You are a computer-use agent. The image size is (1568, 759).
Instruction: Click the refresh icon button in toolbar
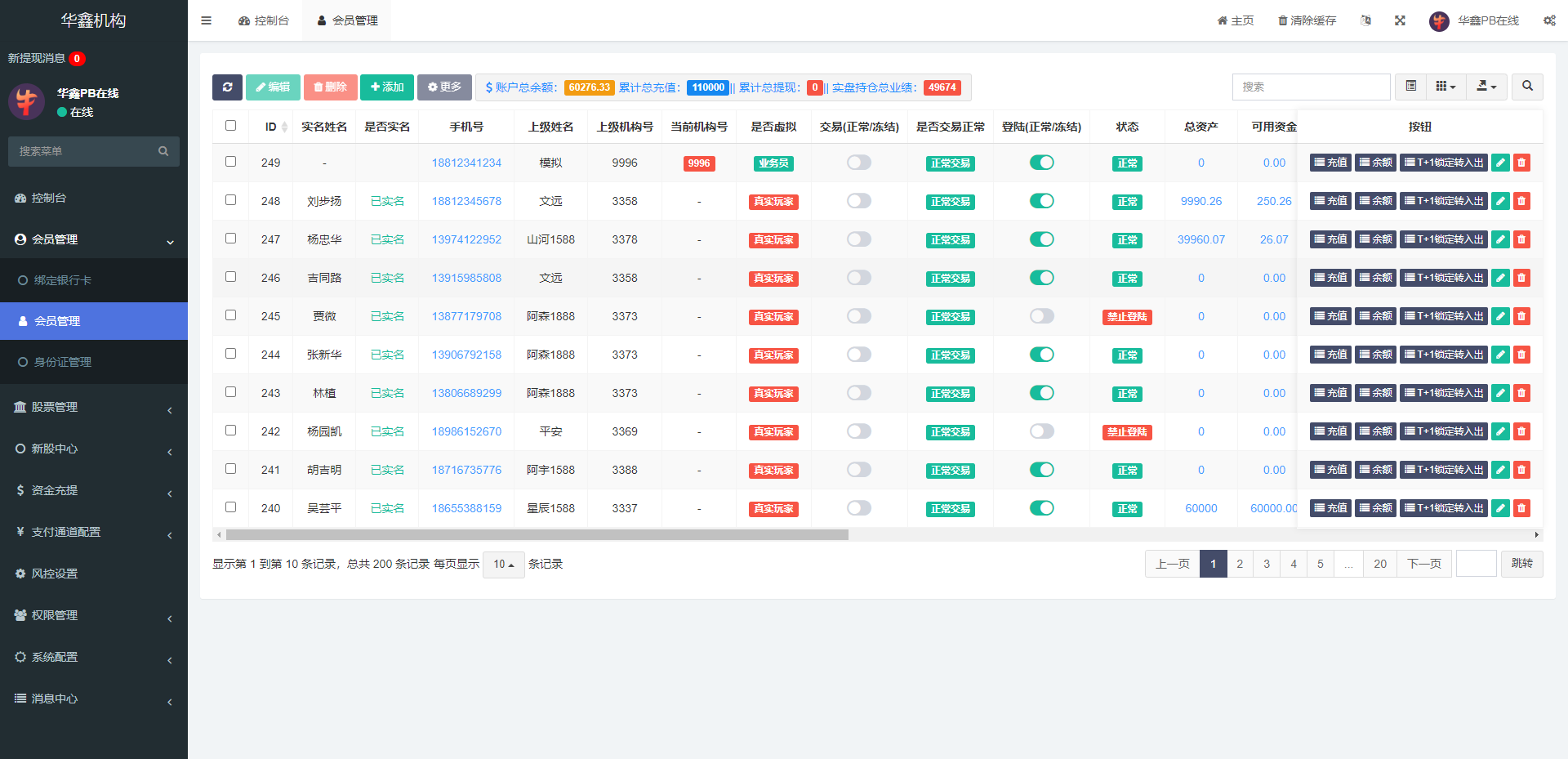coord(227,87)
